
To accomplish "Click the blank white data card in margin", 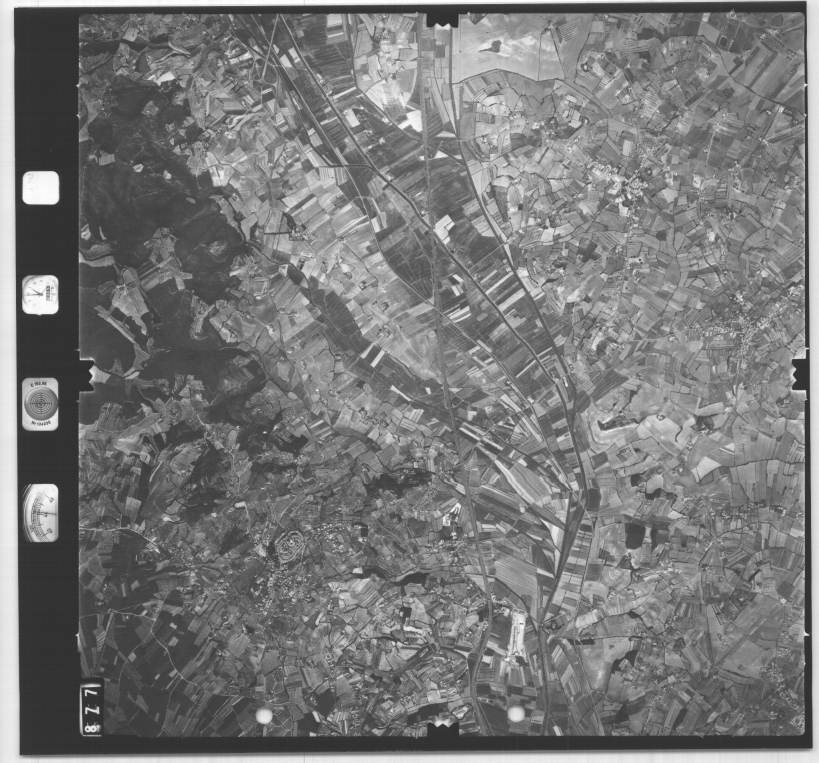I will [41, 187].
